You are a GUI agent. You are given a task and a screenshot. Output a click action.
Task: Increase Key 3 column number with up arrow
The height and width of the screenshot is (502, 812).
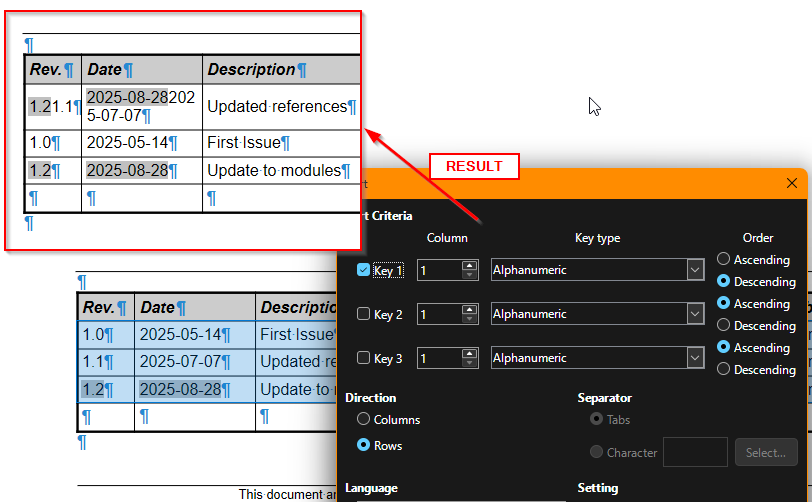click(469, 353)
